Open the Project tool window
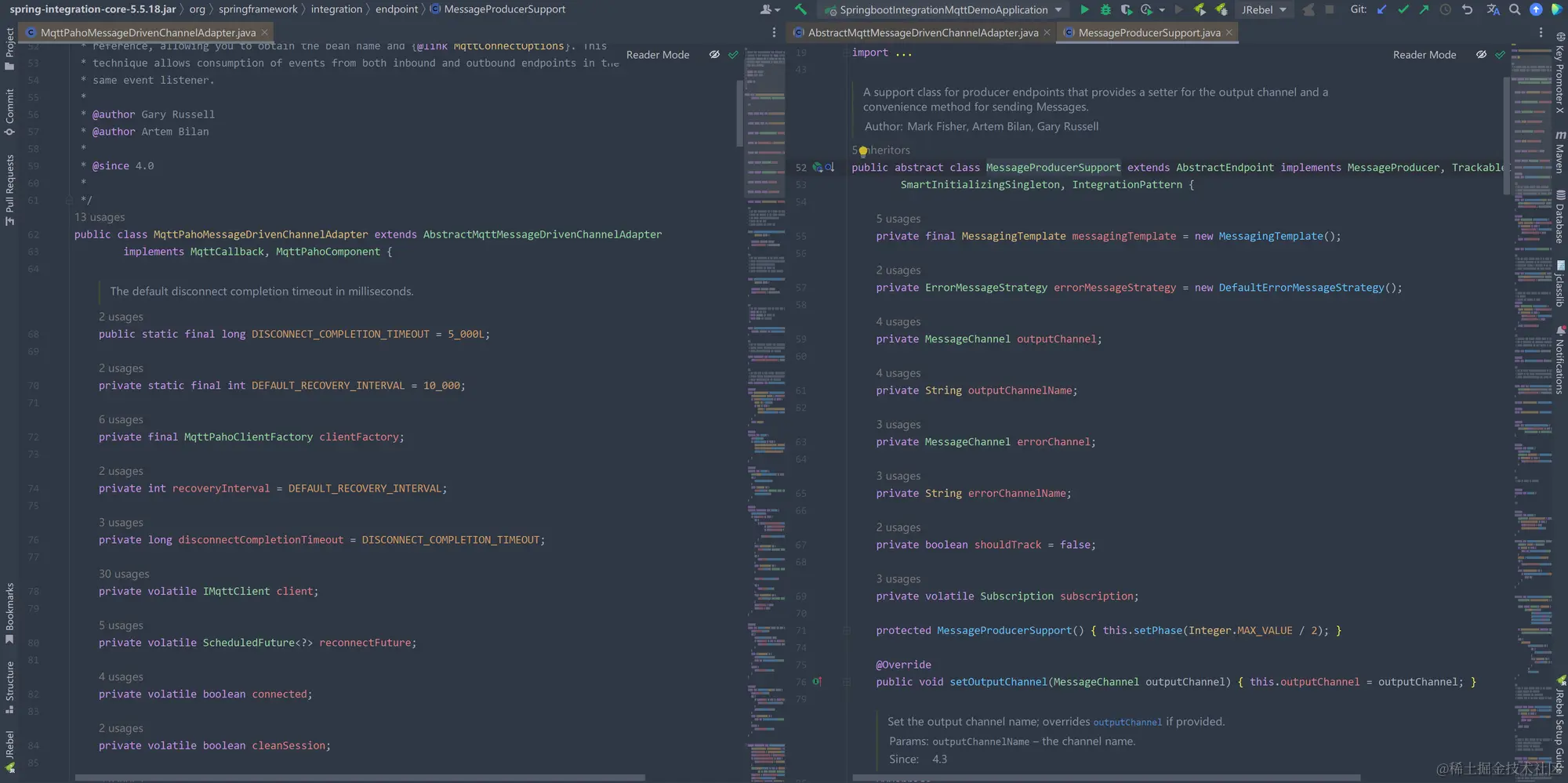This screenshot has height=783, width=1568. (9, 49)
